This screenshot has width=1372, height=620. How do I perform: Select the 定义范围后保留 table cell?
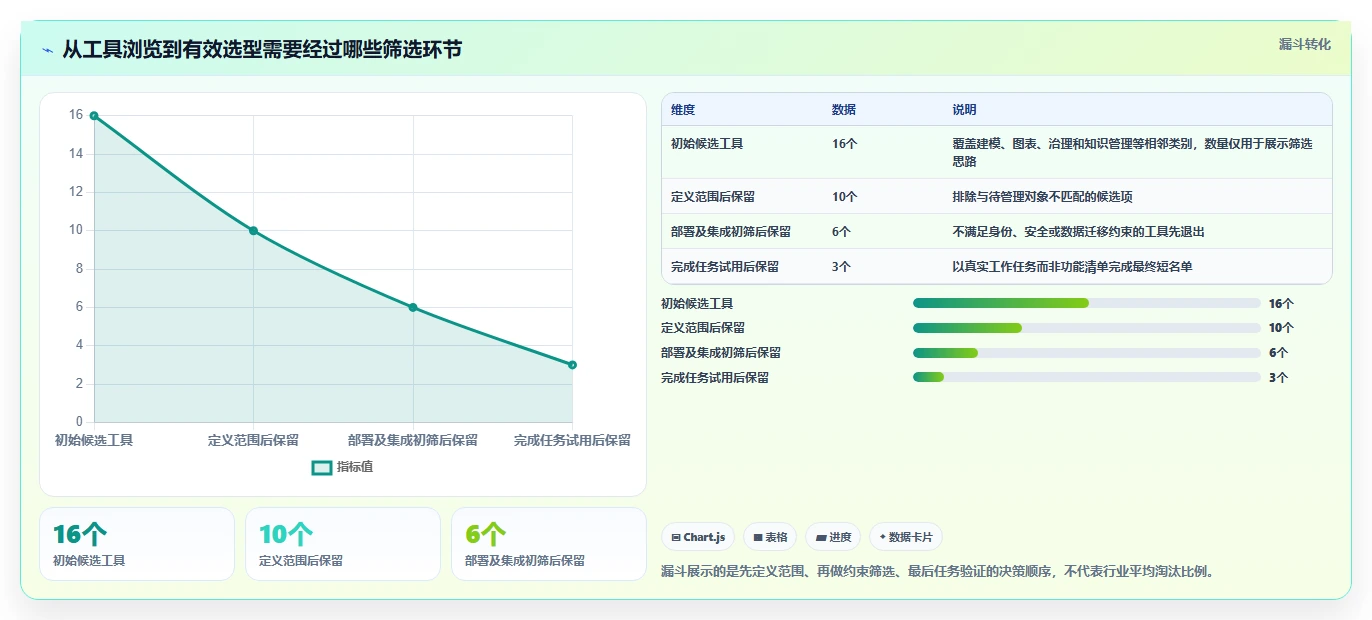713,197
